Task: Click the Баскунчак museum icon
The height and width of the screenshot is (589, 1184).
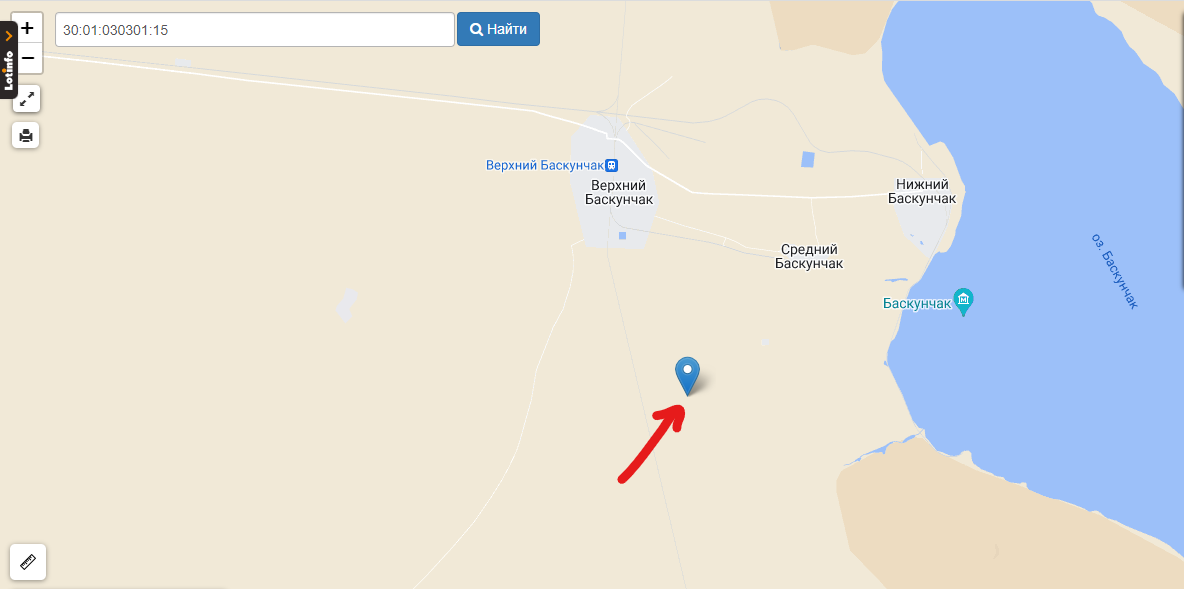Action: (x=963, y=302)
